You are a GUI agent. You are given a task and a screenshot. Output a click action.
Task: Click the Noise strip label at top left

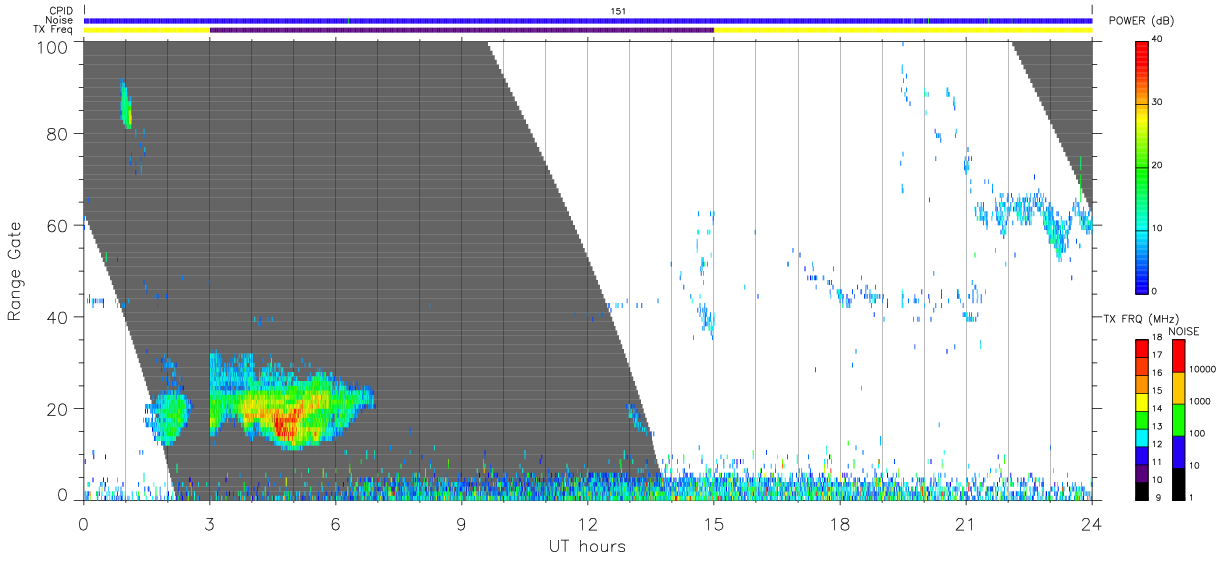coord(60,20)
